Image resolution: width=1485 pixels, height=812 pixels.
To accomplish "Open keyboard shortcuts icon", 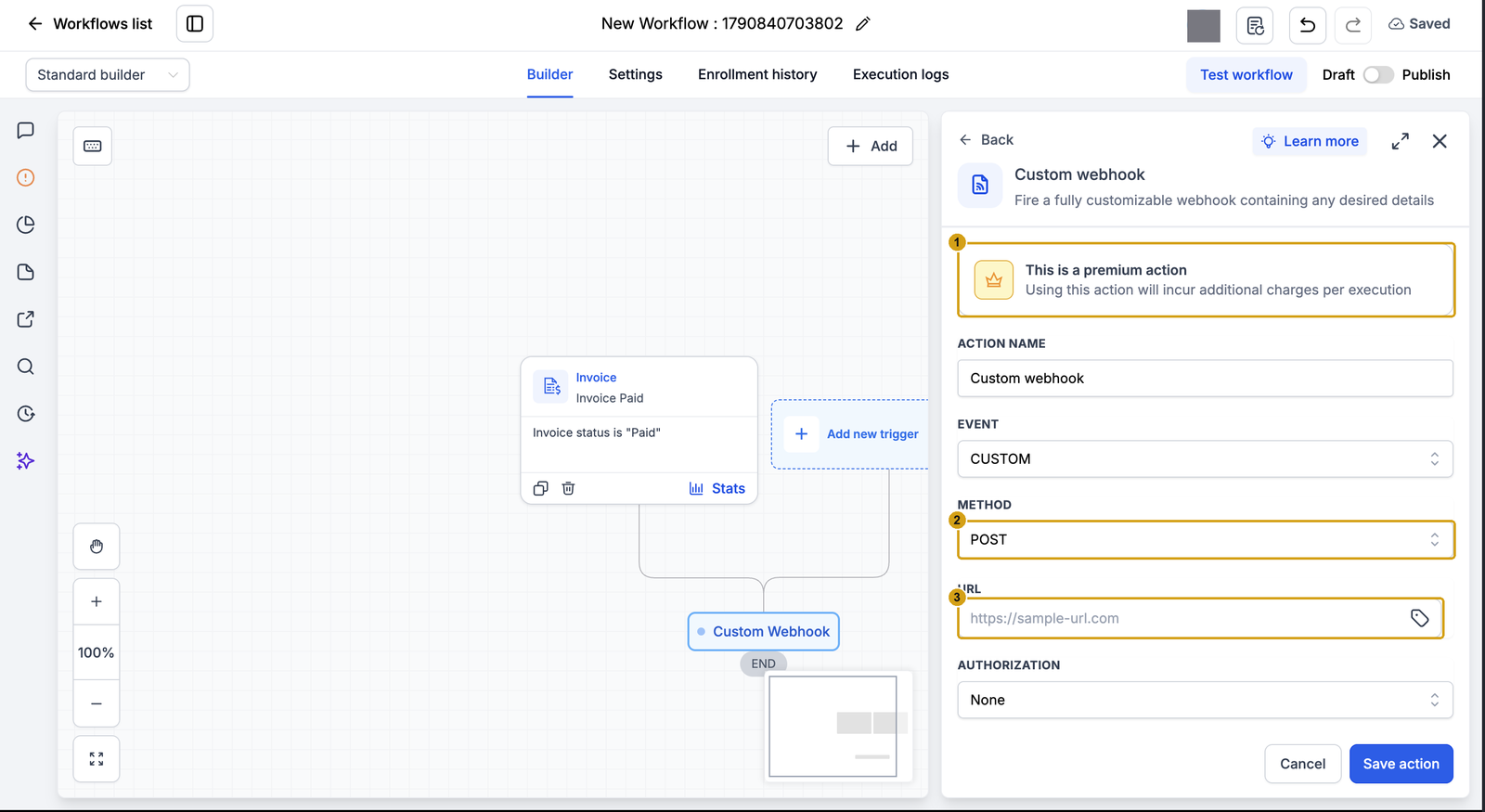I will click(x=93, y=146).
